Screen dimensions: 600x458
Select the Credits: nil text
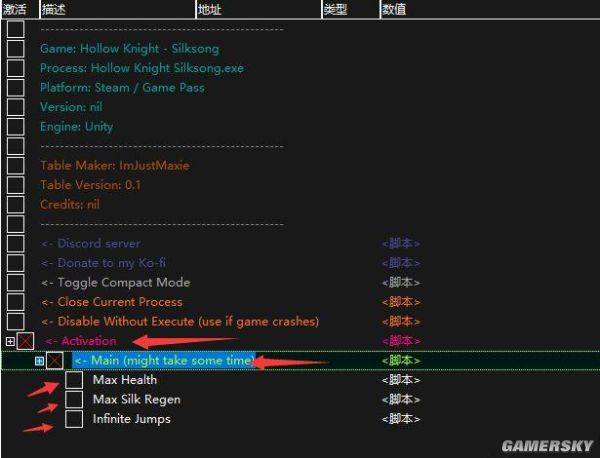pyautogui.click(x=70, y=205)
